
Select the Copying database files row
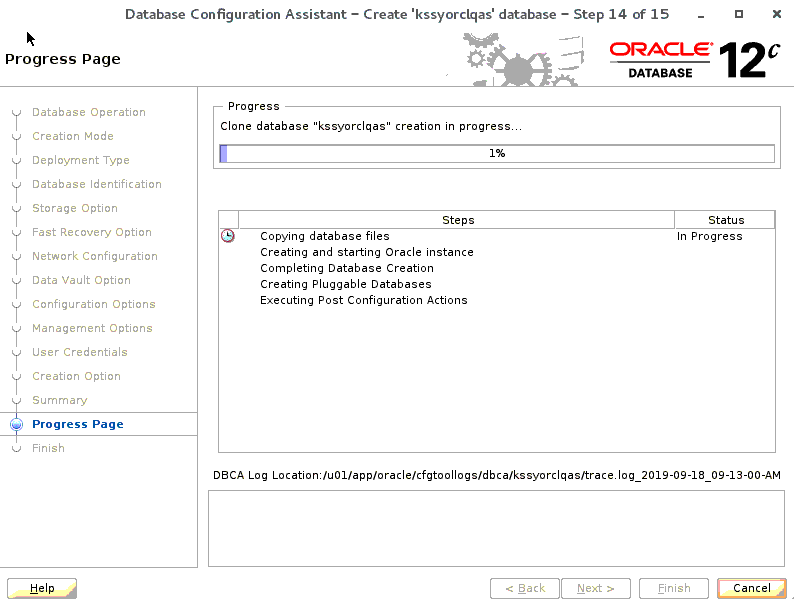coord(325,236)
